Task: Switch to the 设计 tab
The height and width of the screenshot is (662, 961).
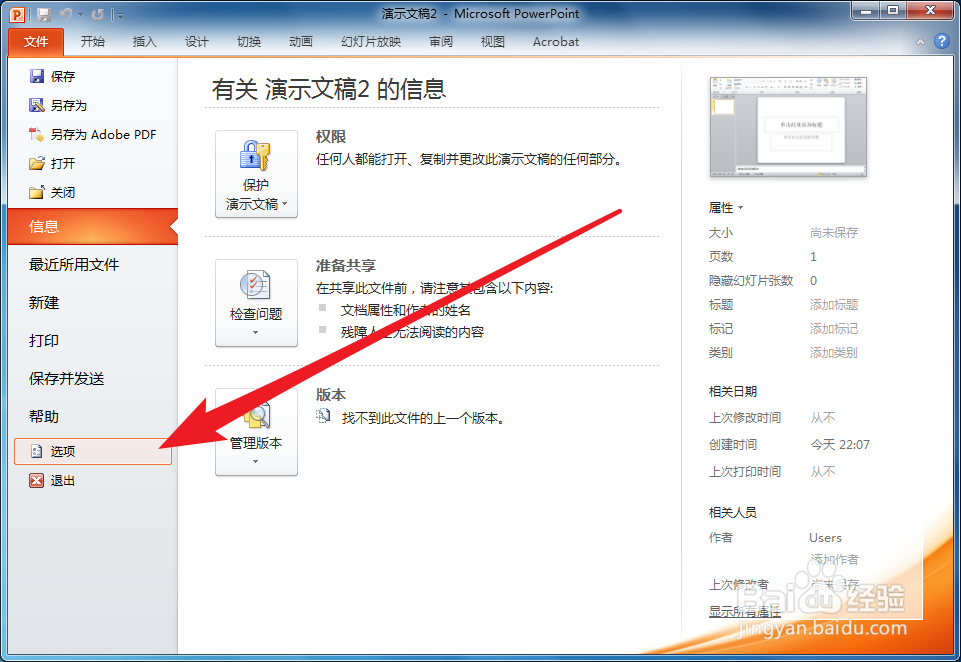Action: 197,42
